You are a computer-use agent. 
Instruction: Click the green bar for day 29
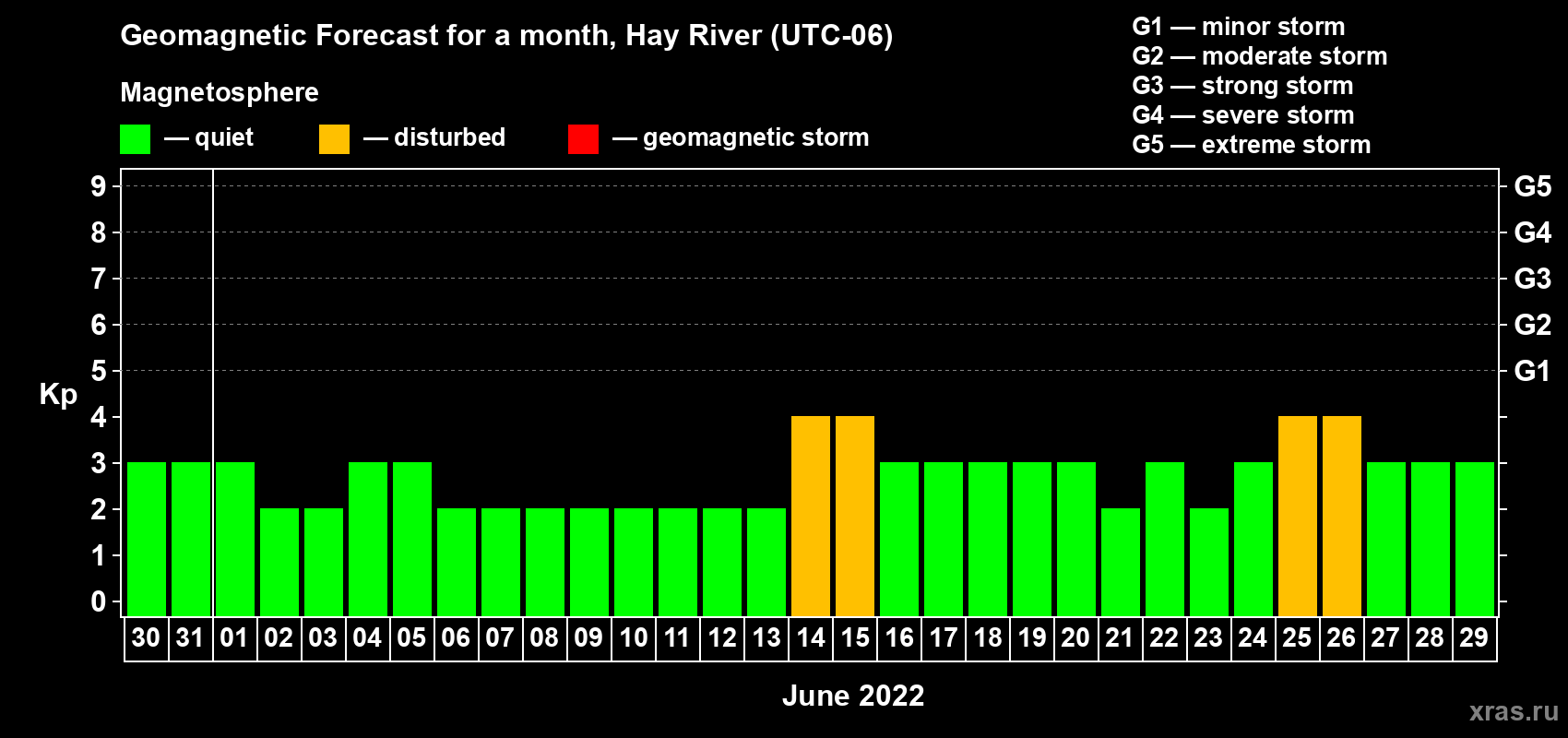1475,539
